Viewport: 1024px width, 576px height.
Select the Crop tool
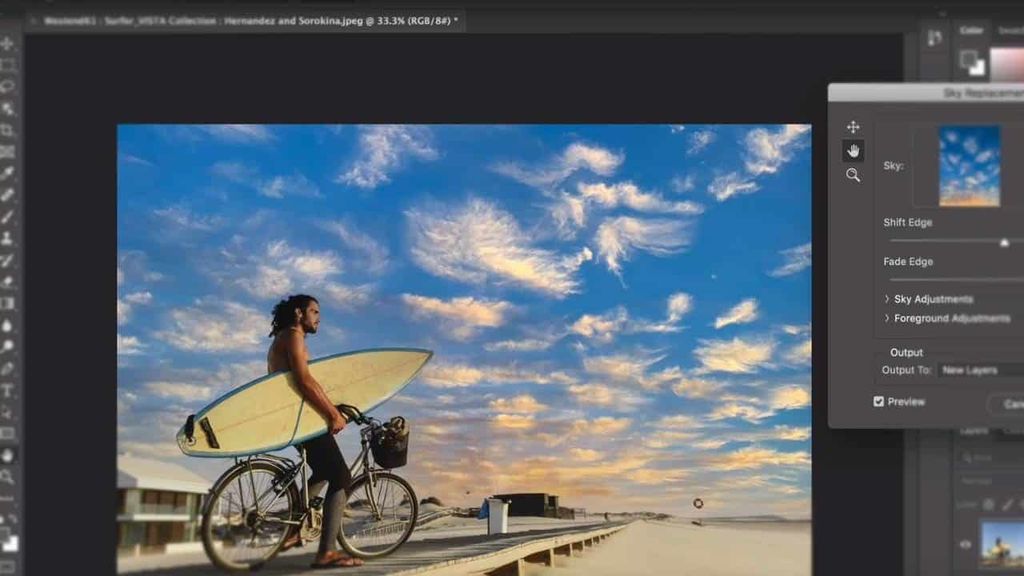[8, 130]
